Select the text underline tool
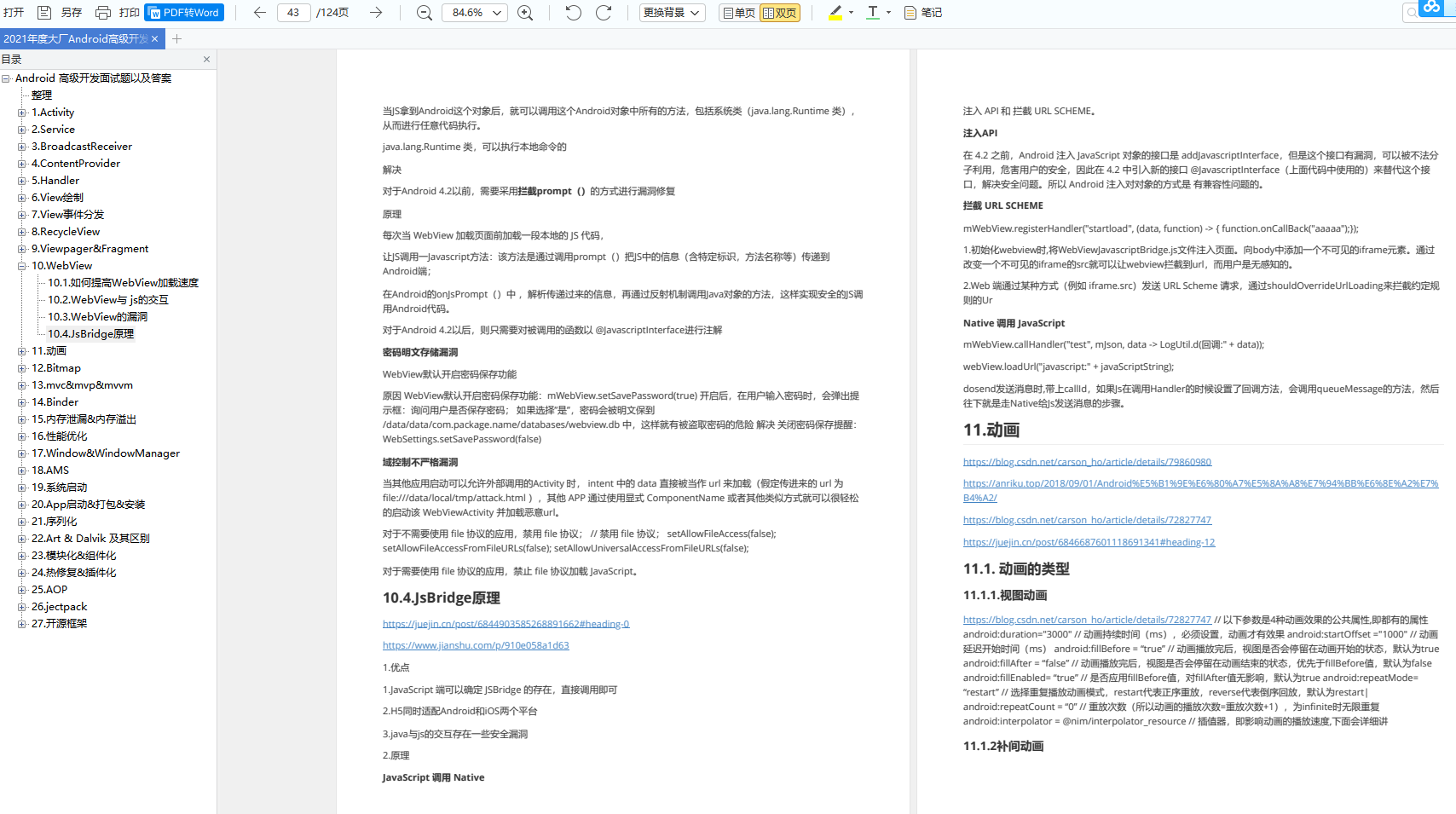This screenshot has width=1456, height=814. click(873, 13)
